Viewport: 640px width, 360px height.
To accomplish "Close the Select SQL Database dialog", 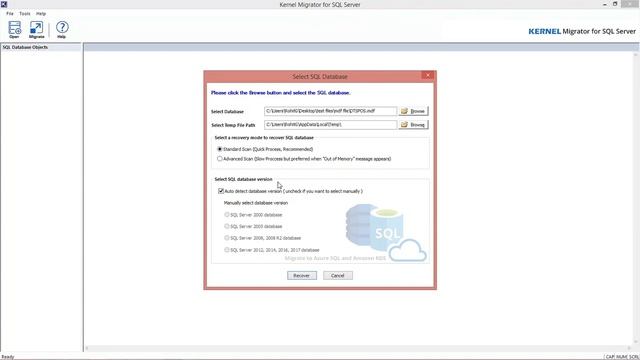I will 427,76.
